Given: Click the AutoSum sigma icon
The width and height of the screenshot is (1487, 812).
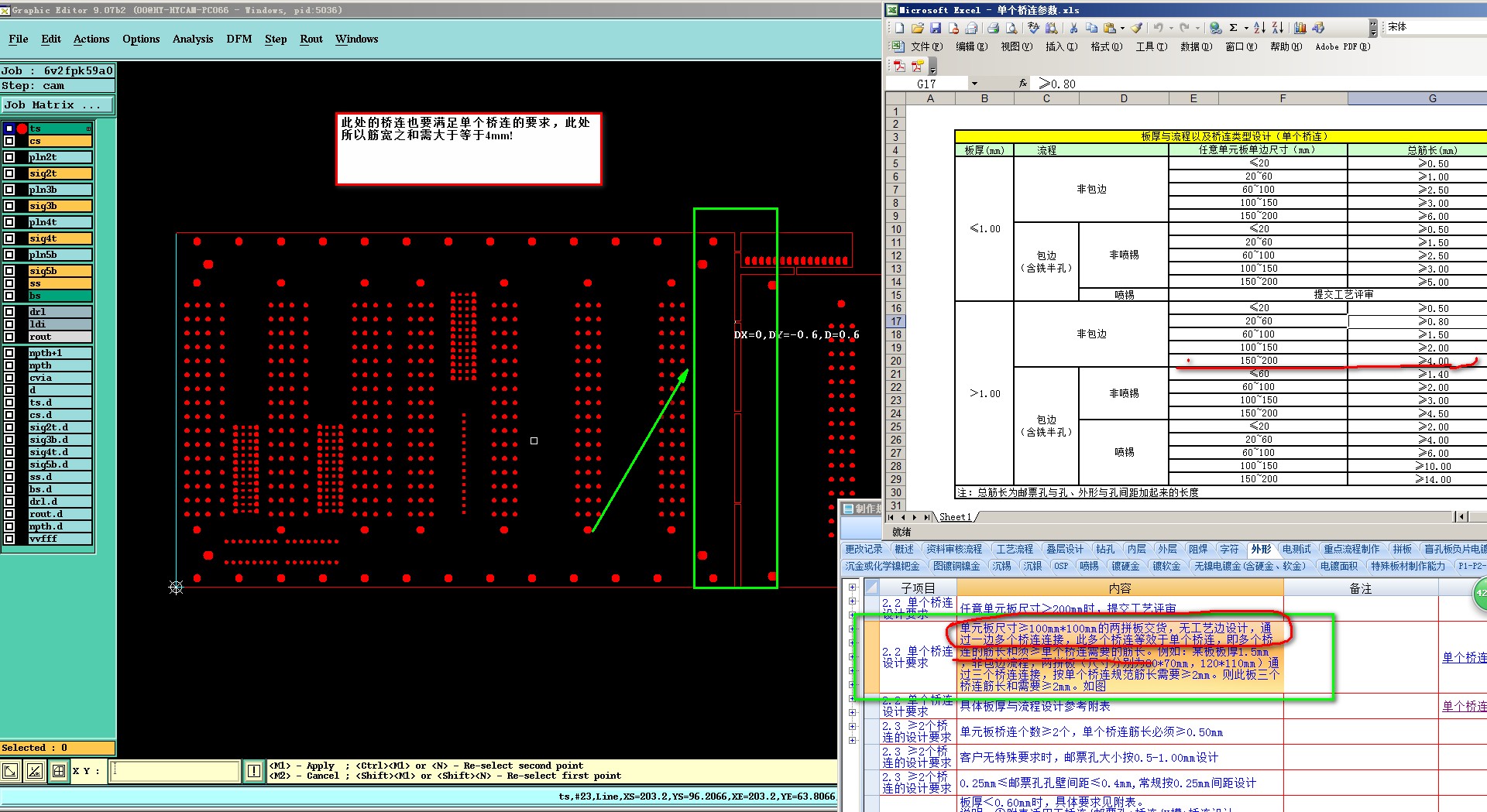Looking at the screenshot, I should pos(1233,28).
